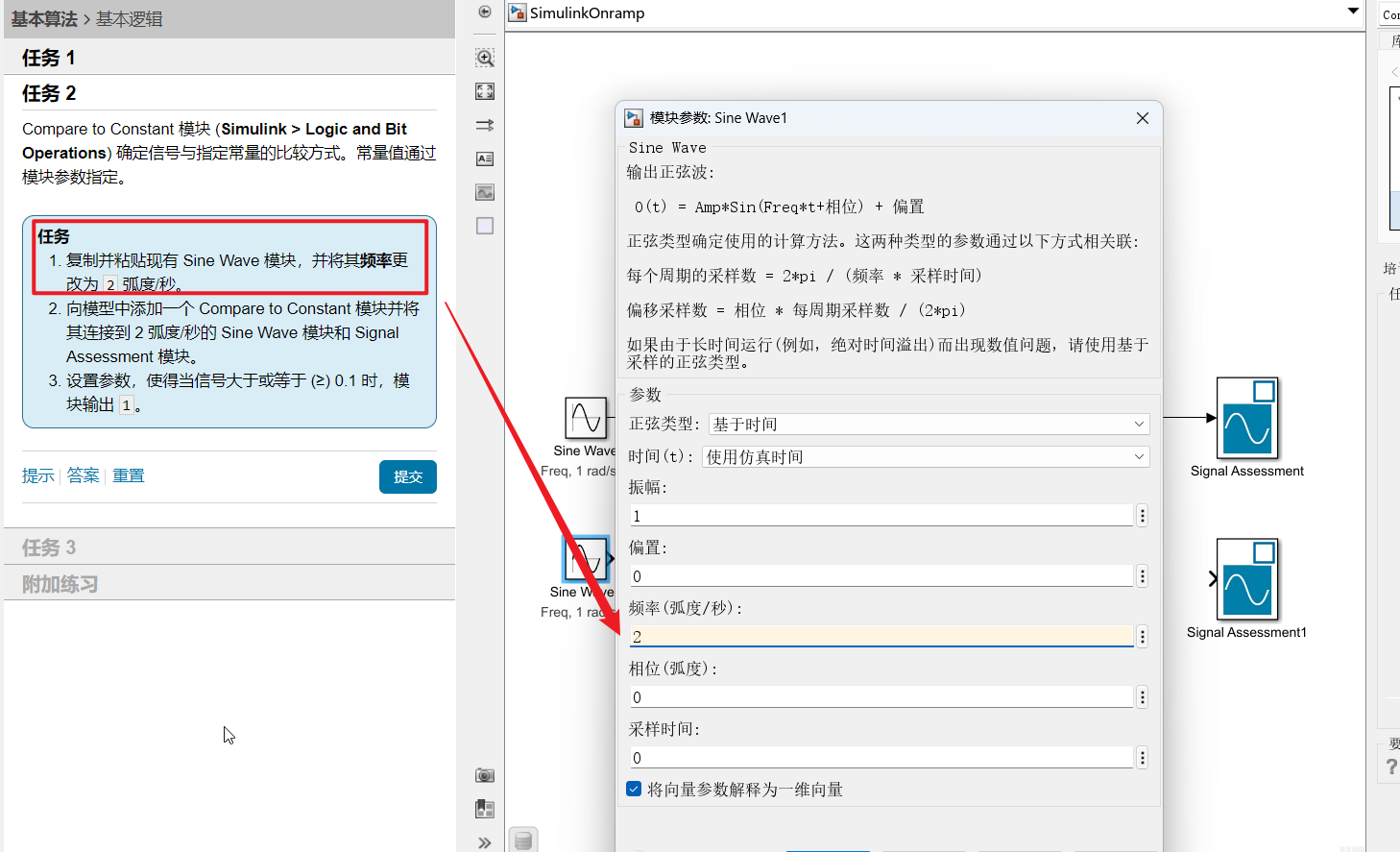1400x852 pixels.
Task: Expand the 附加练习 section
Action: pos(229,584)
